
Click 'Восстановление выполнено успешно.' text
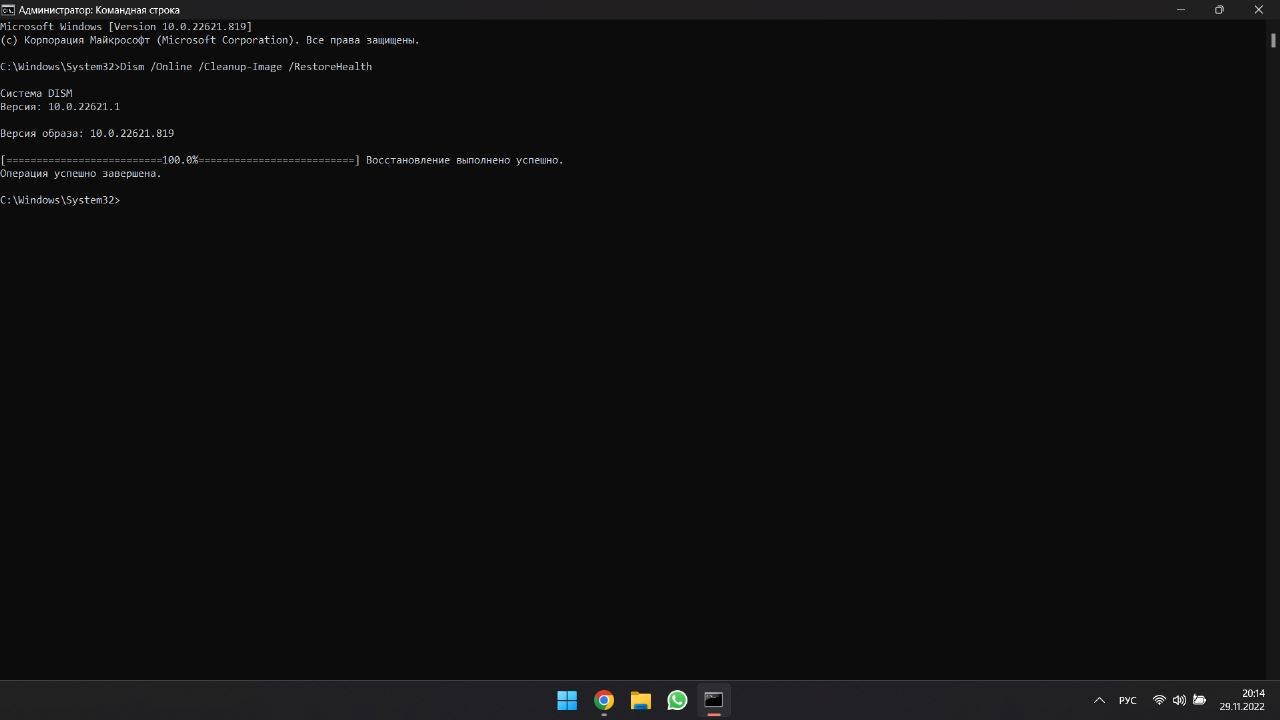[465, 160]
